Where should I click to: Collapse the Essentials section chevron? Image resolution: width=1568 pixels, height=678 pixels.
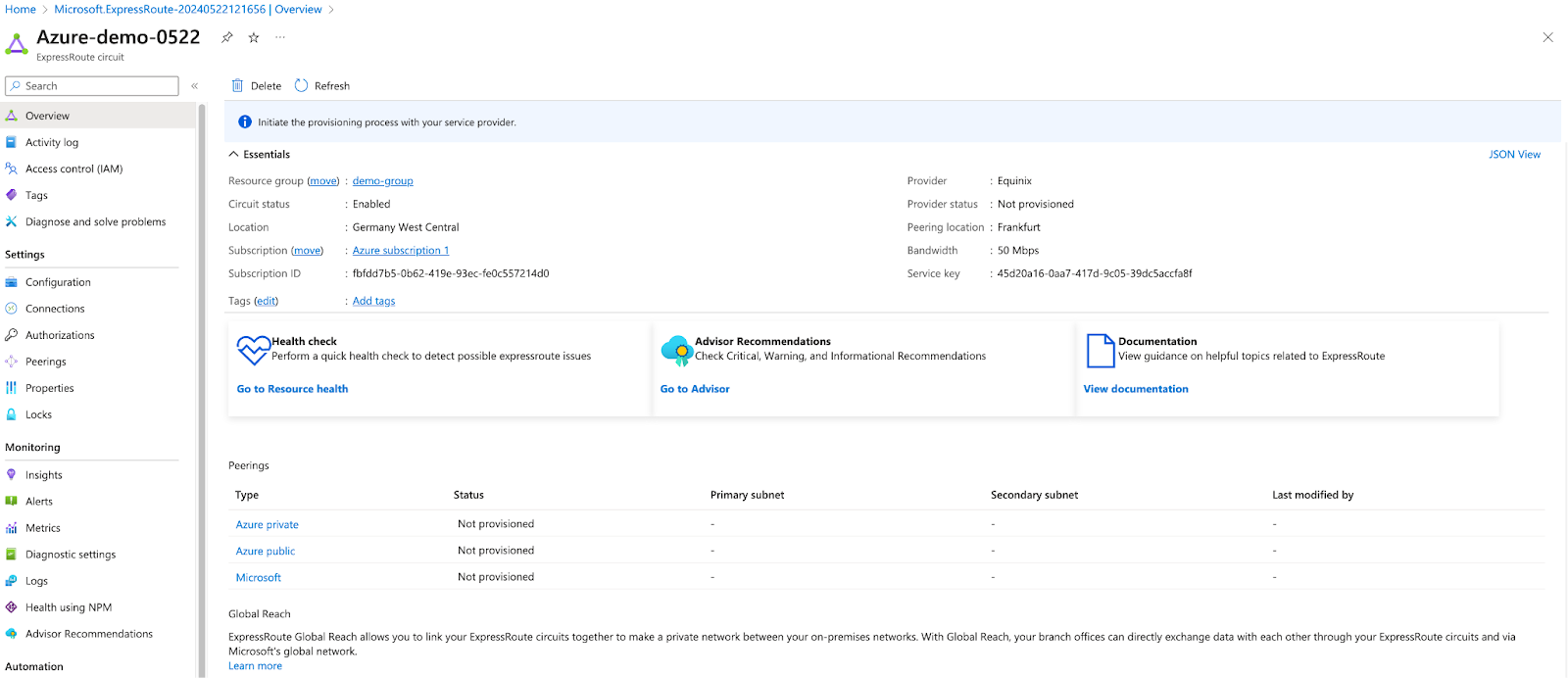pos(234,155)
